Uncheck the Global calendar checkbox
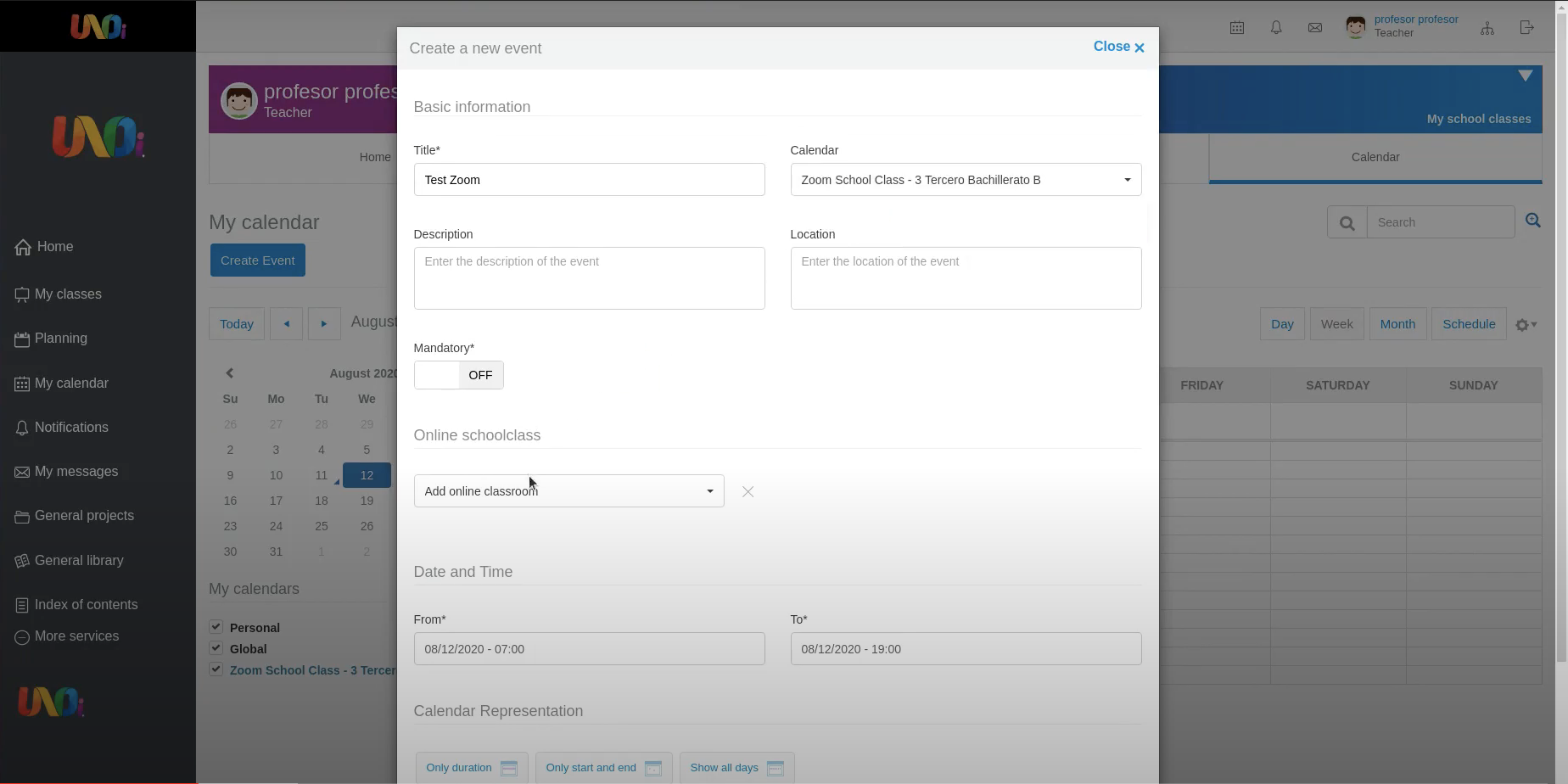Screen dimensions: 1568x784 pos(216,648)
